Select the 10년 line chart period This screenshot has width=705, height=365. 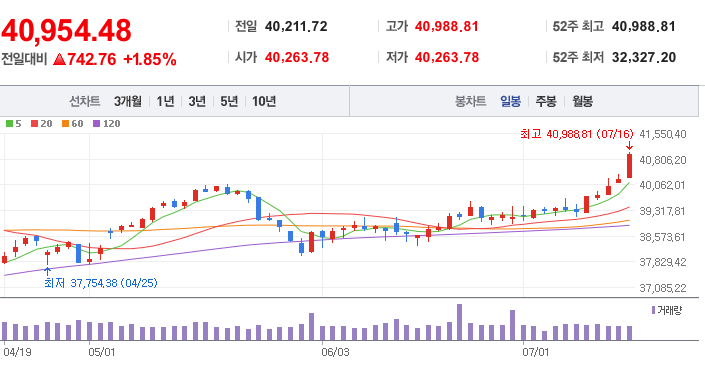pos(264,102)
